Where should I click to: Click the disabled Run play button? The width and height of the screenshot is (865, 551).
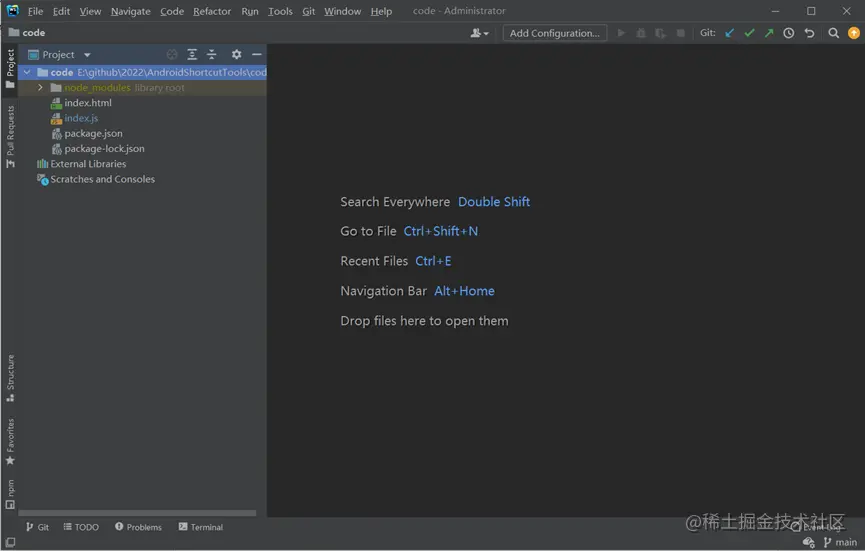pos(621,33)
